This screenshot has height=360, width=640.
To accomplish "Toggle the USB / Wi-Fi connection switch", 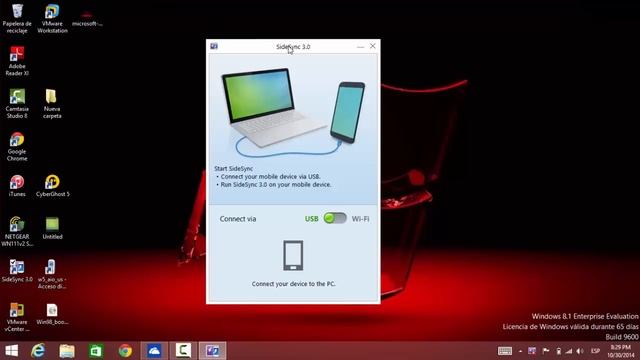I will click(x=335, y=218).
